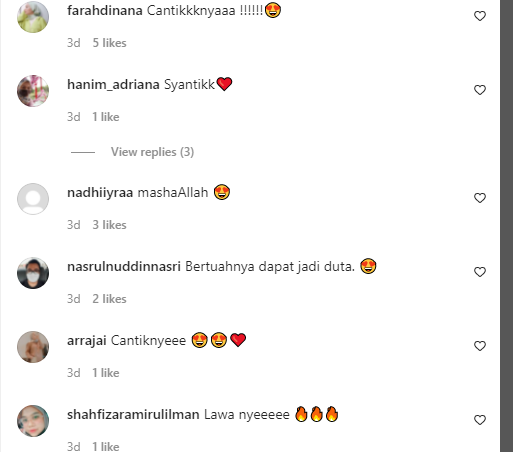Viewport: 513px width, 452px height.
Task: Open nasrulnuddinnasri username link
Action: coord(124,267)
